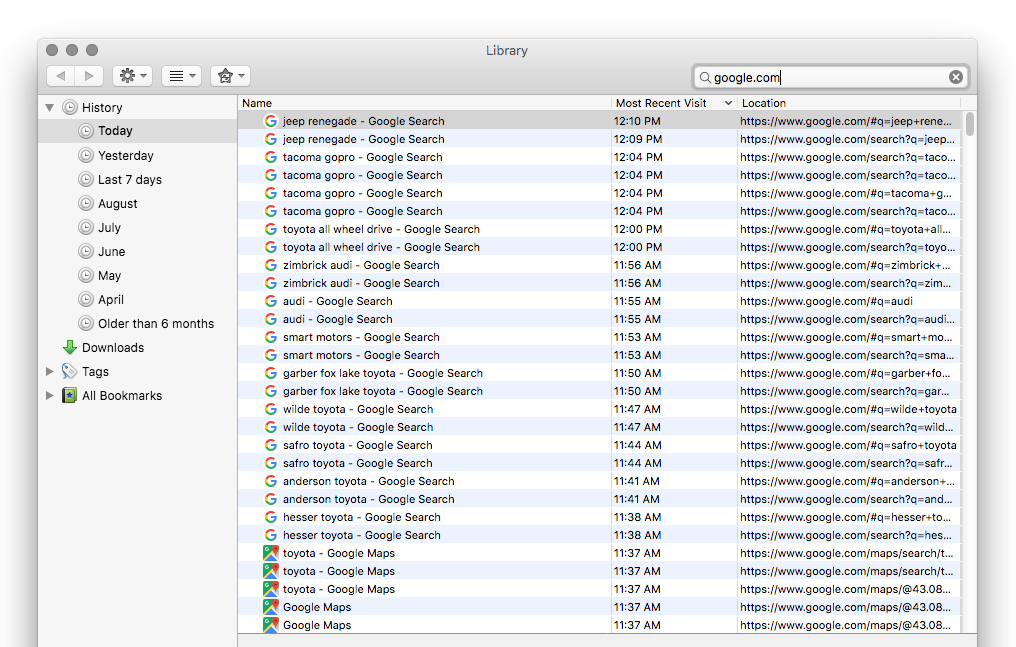The image size is (1016, 647).
Task: Select Today in the sidebar
Action: coord(137,131)
